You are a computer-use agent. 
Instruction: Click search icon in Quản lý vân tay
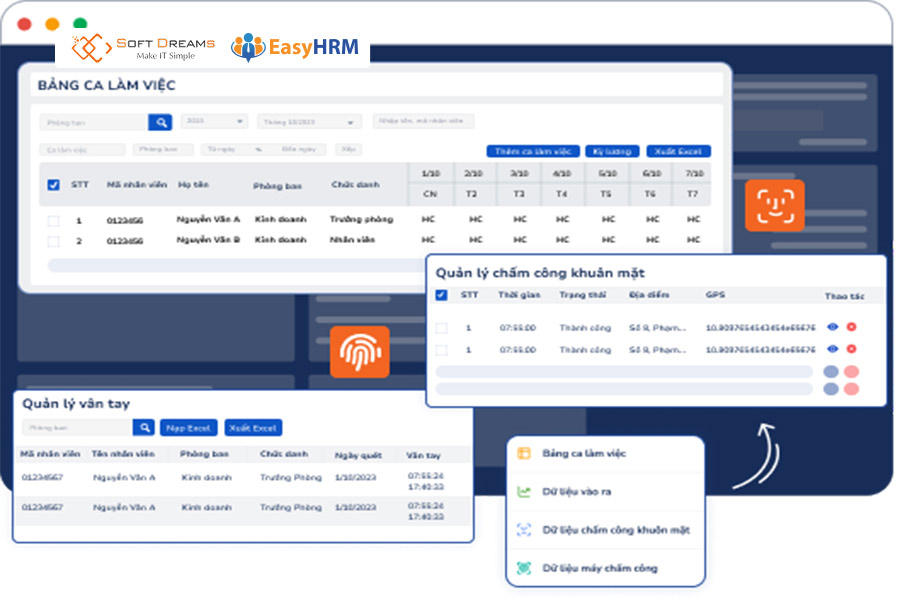point(144,428)
